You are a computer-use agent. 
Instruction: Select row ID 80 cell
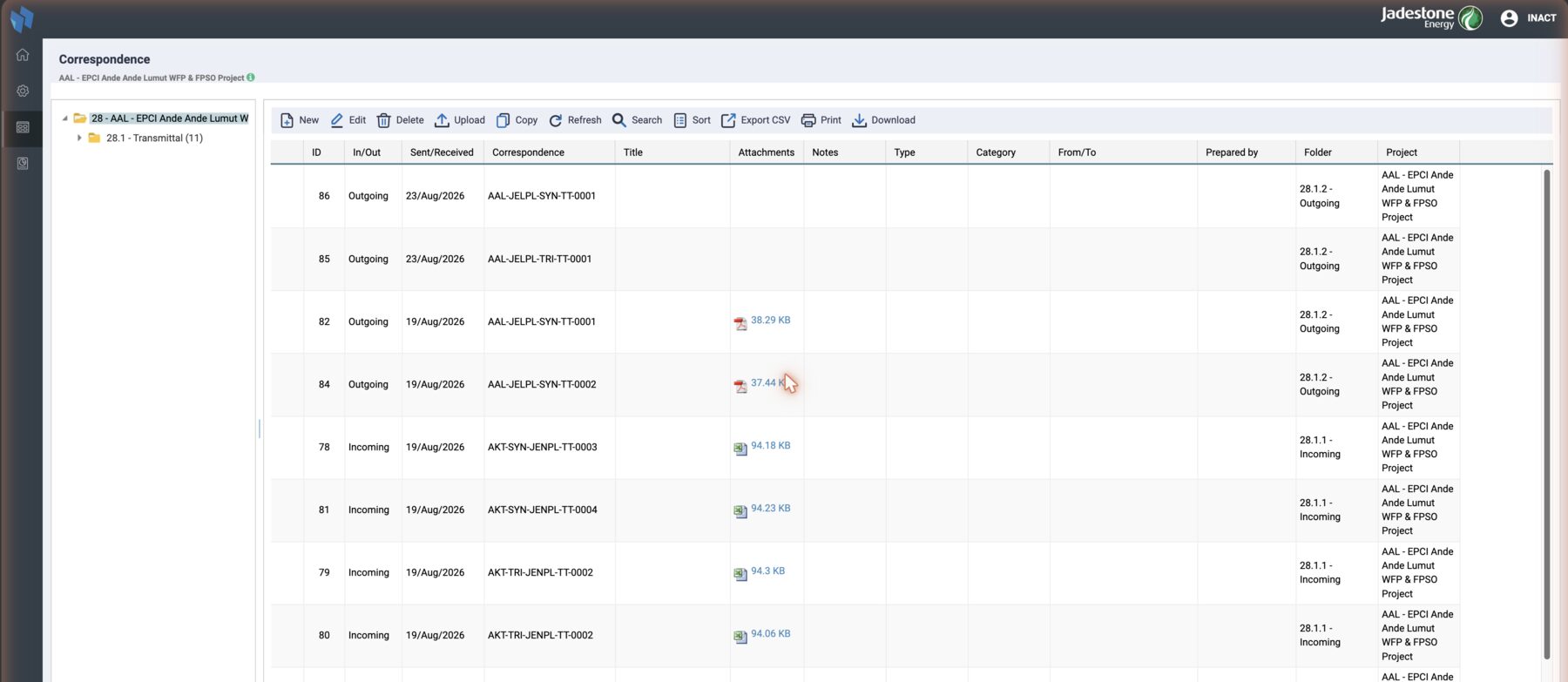click(324, 635)
